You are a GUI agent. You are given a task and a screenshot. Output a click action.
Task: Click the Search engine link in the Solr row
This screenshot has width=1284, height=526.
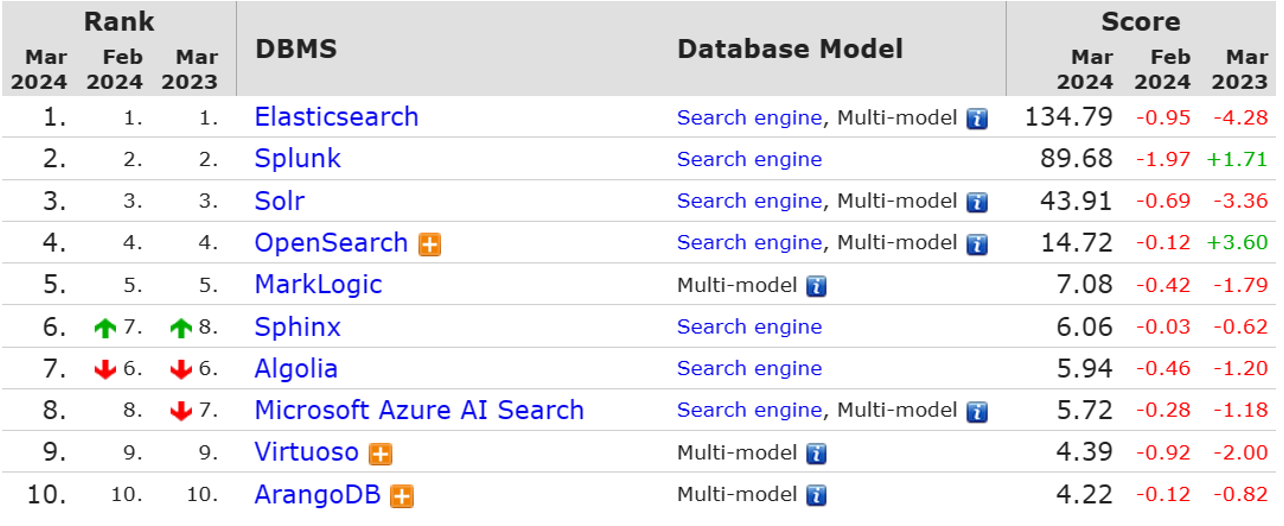750,201
